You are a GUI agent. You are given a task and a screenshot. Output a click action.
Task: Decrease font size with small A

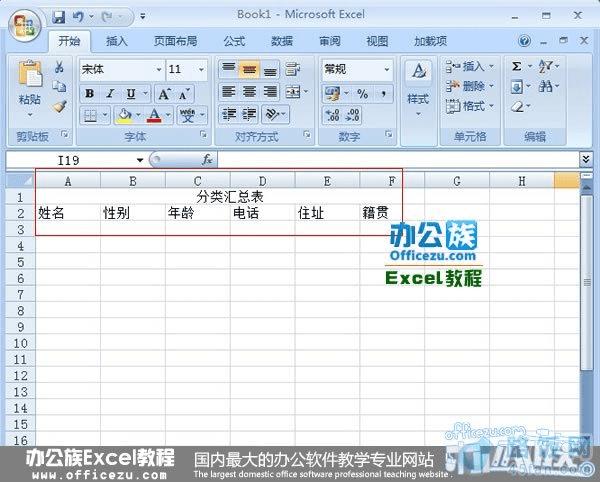[184, 94]
